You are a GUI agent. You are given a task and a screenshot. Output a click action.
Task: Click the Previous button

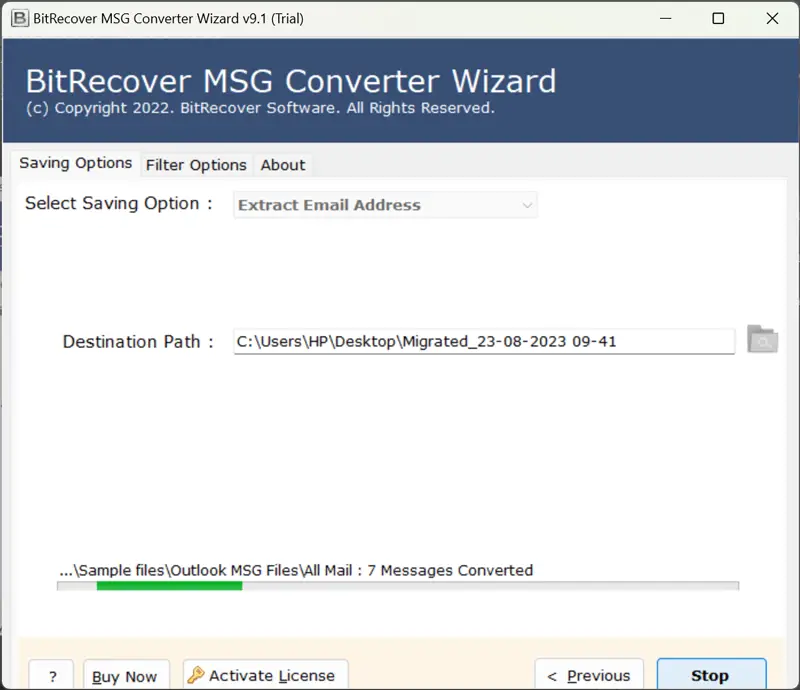point(589,676)
